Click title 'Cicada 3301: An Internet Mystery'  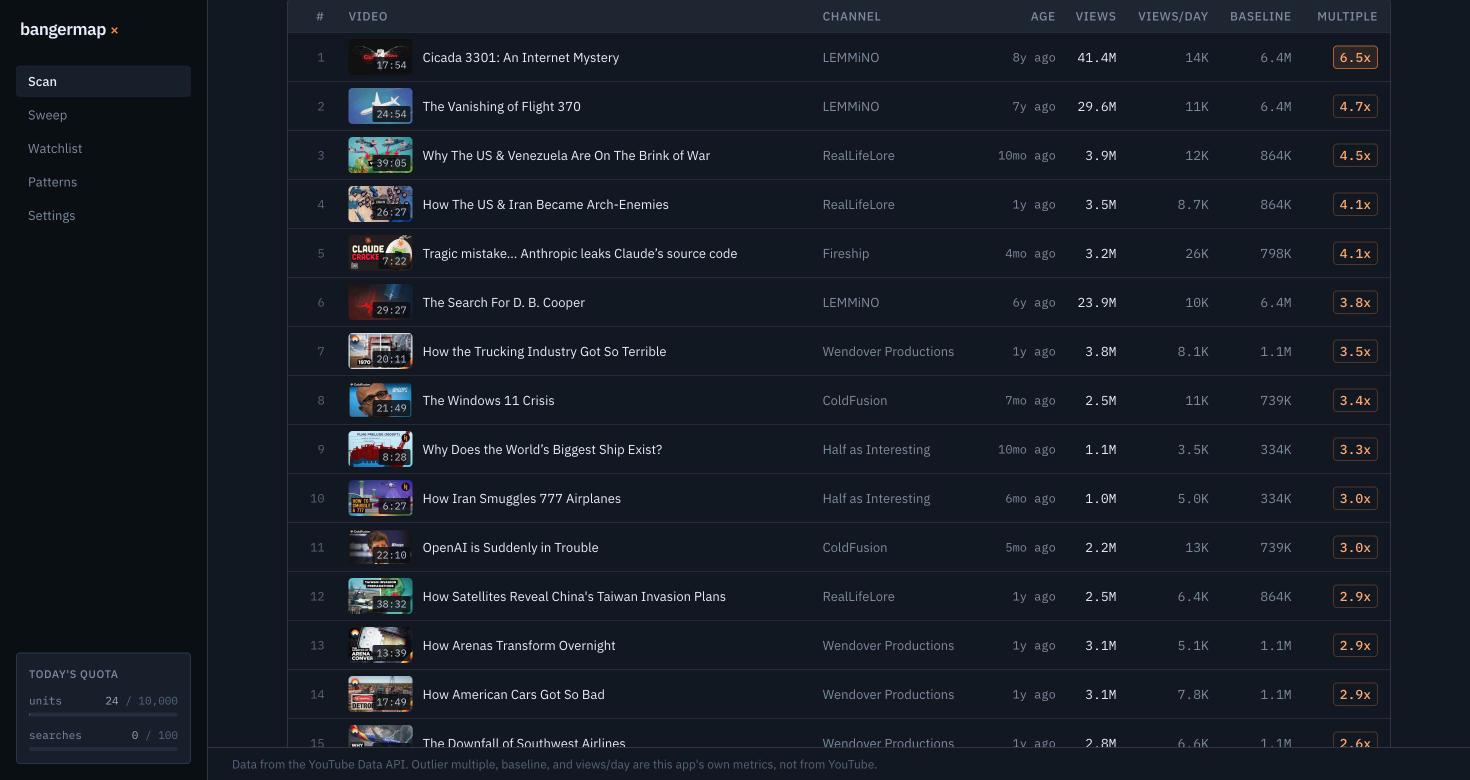tap(521, 57)
